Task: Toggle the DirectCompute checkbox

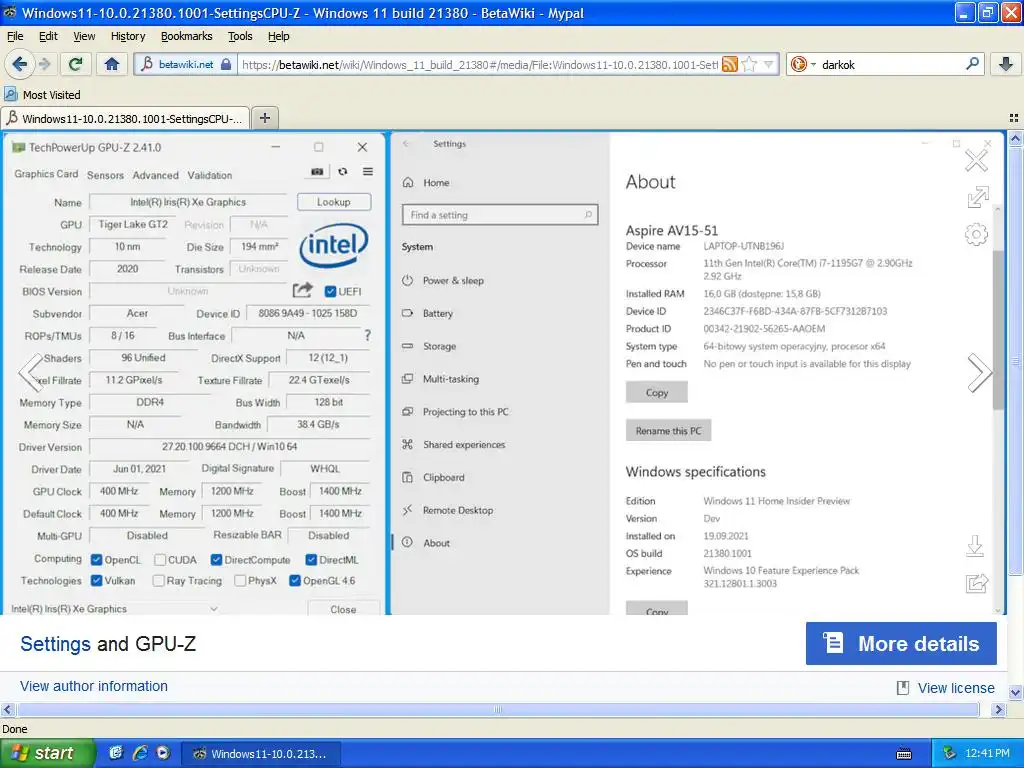Action: click(x=216, y=560)
